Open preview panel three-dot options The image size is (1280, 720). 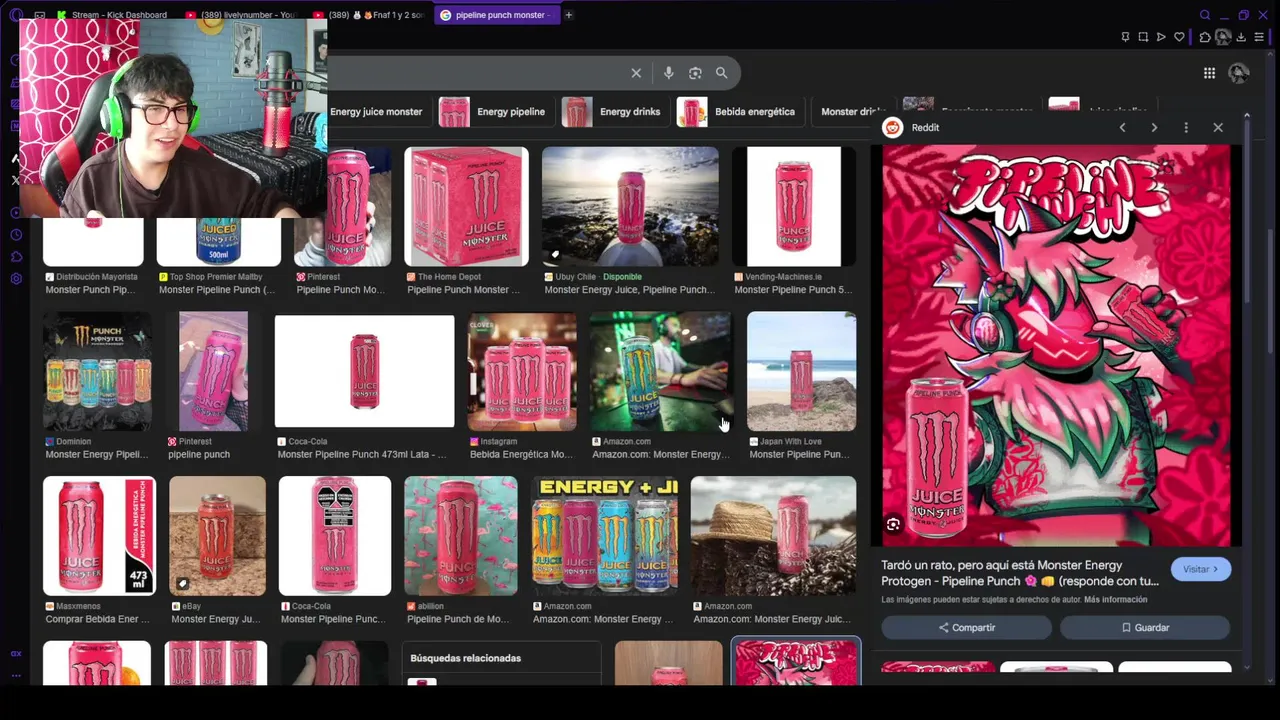click(1186, 128)
